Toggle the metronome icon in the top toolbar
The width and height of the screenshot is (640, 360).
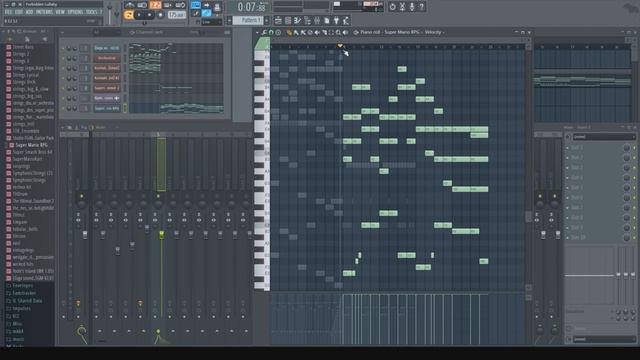point(130,5)
